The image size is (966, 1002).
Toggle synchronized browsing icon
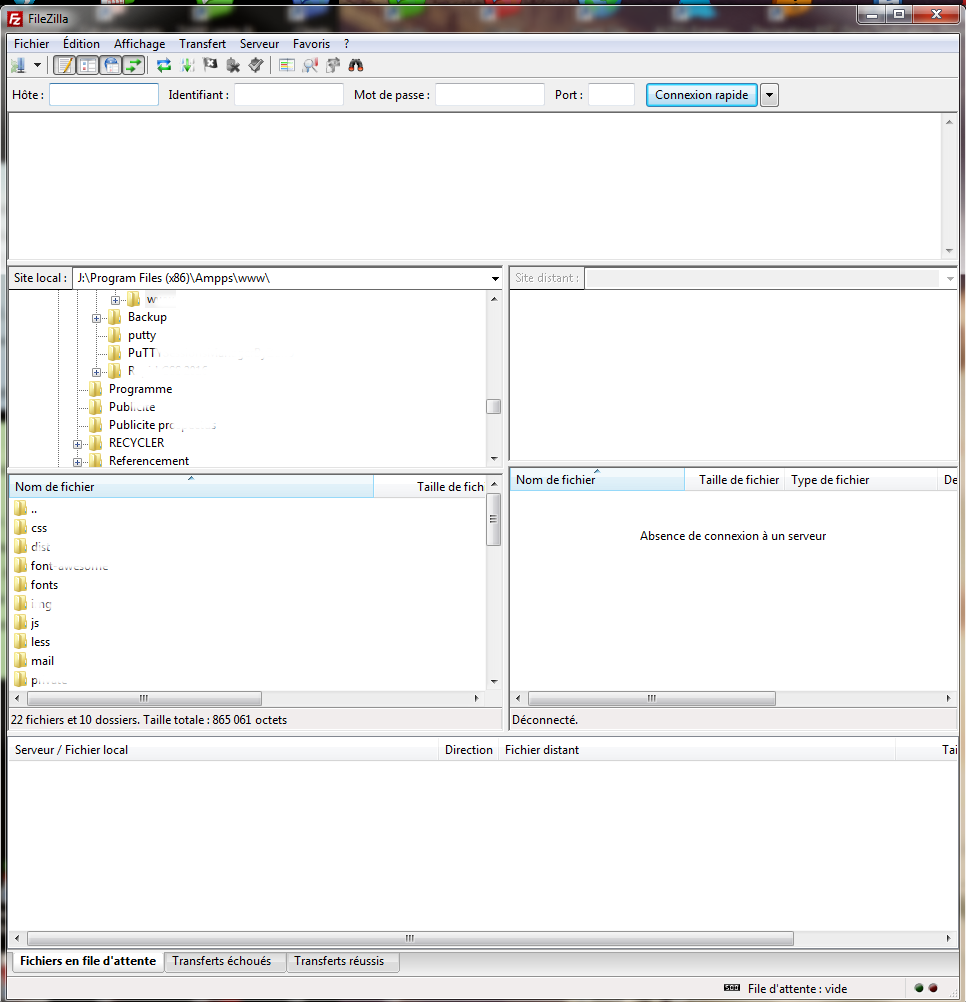pos(333,65)
